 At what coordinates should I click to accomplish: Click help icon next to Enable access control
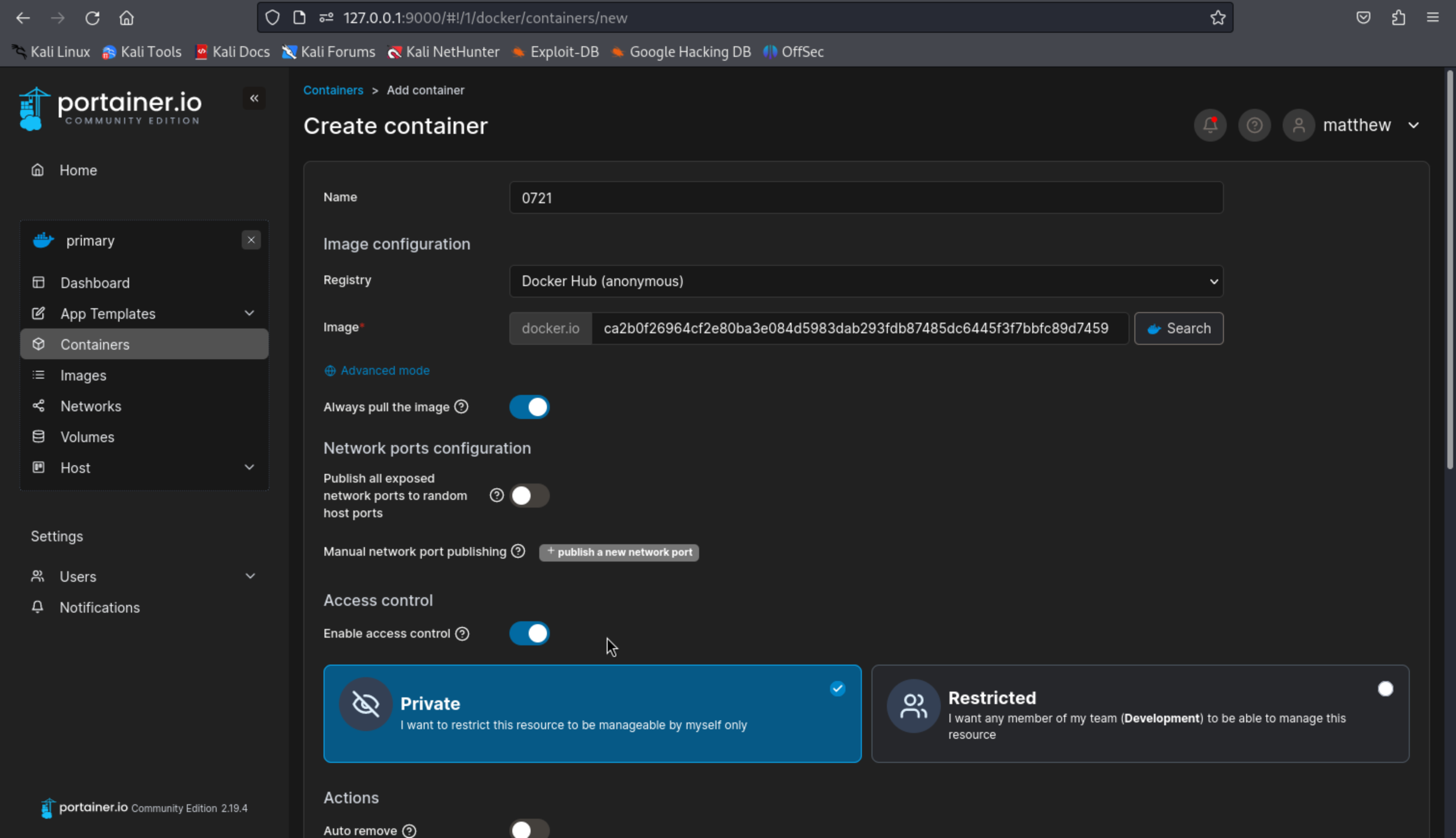pos(462,634)
